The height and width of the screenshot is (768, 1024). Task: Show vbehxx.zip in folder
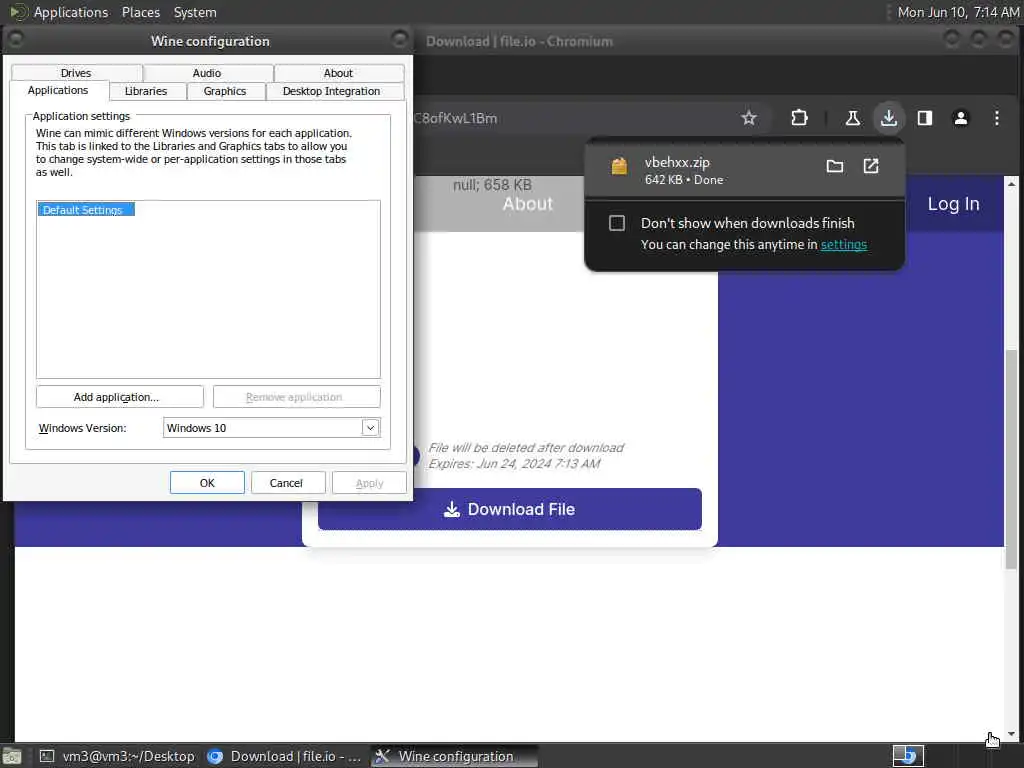coord(834,166)
